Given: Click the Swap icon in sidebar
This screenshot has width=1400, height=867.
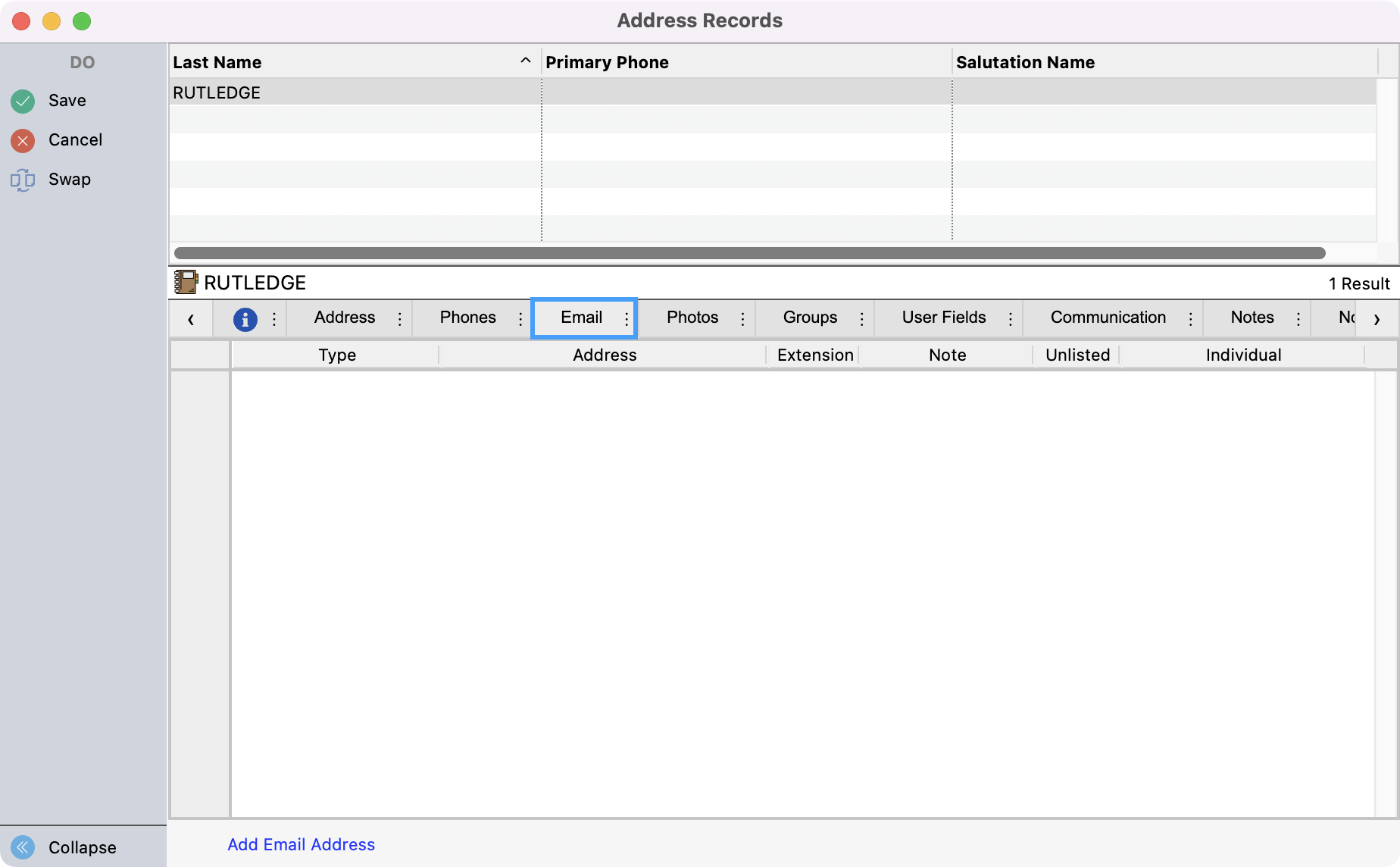Looking at the screenshot, I should point(23,180).
